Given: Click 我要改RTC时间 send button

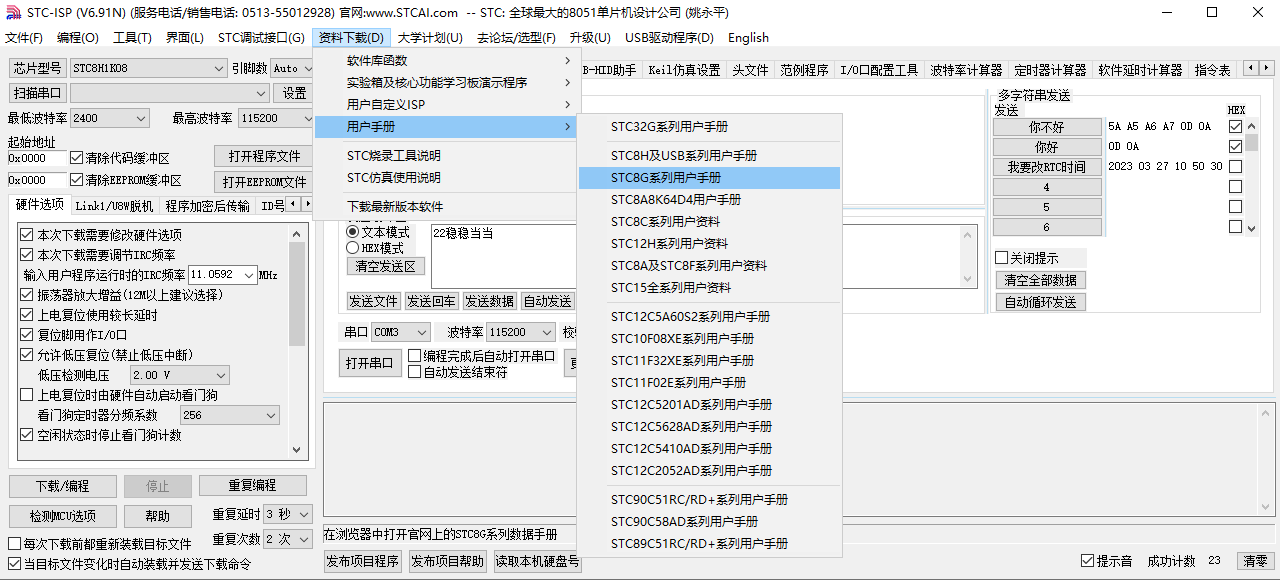Looking at the screenshot, I should (1046, 167).
